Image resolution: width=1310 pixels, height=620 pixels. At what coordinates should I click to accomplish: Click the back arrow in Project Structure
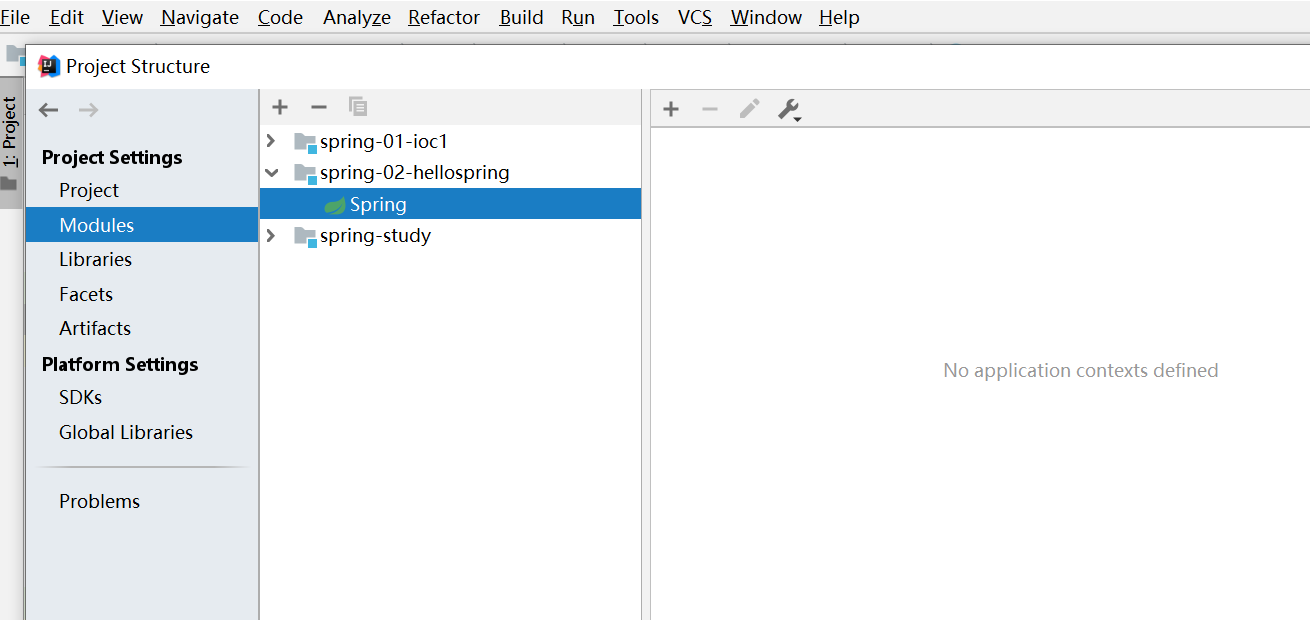pyautogui.click(x=49, y=110)
